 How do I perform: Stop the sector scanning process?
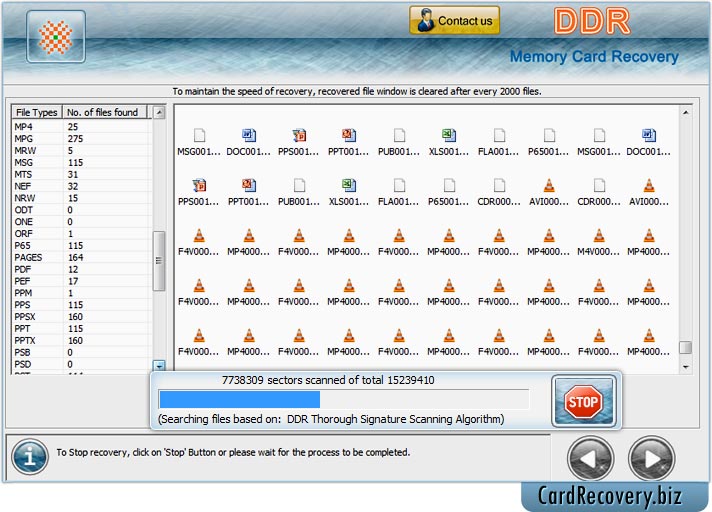[584, 401]
